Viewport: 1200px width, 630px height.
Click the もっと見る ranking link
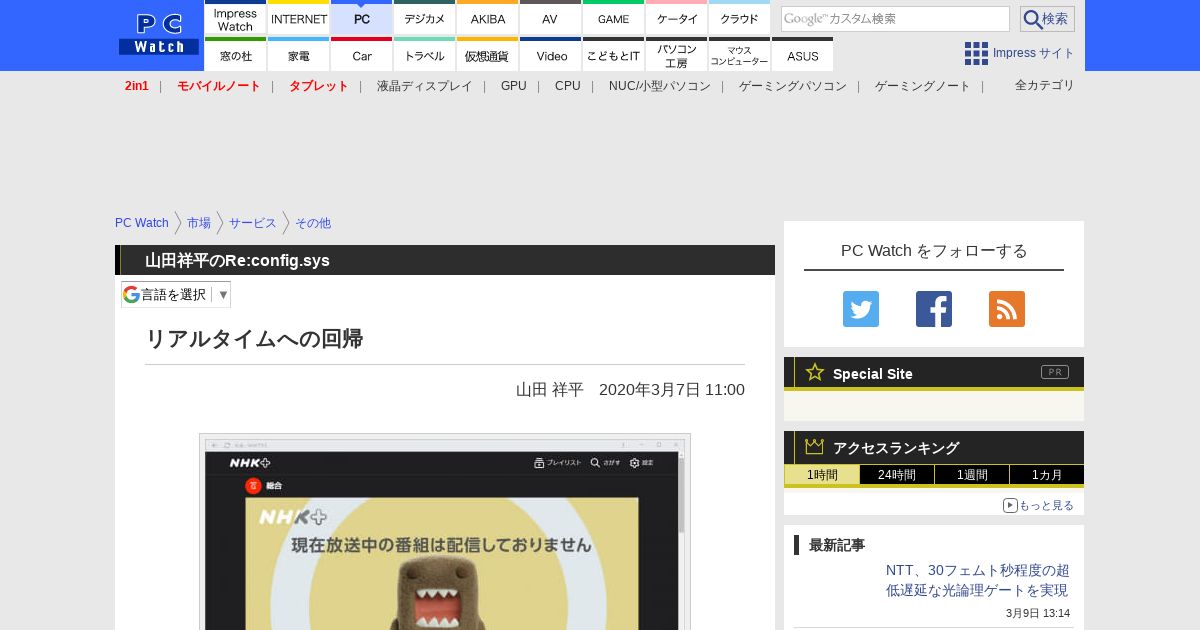(1038, 505)
